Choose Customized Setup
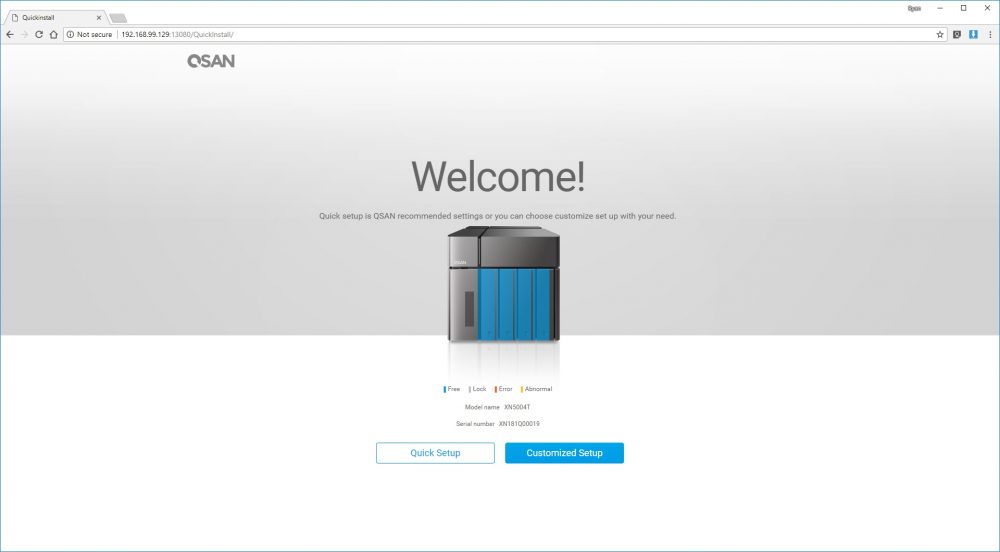This screenshot has height=552, width=1000. pos(564,453)
